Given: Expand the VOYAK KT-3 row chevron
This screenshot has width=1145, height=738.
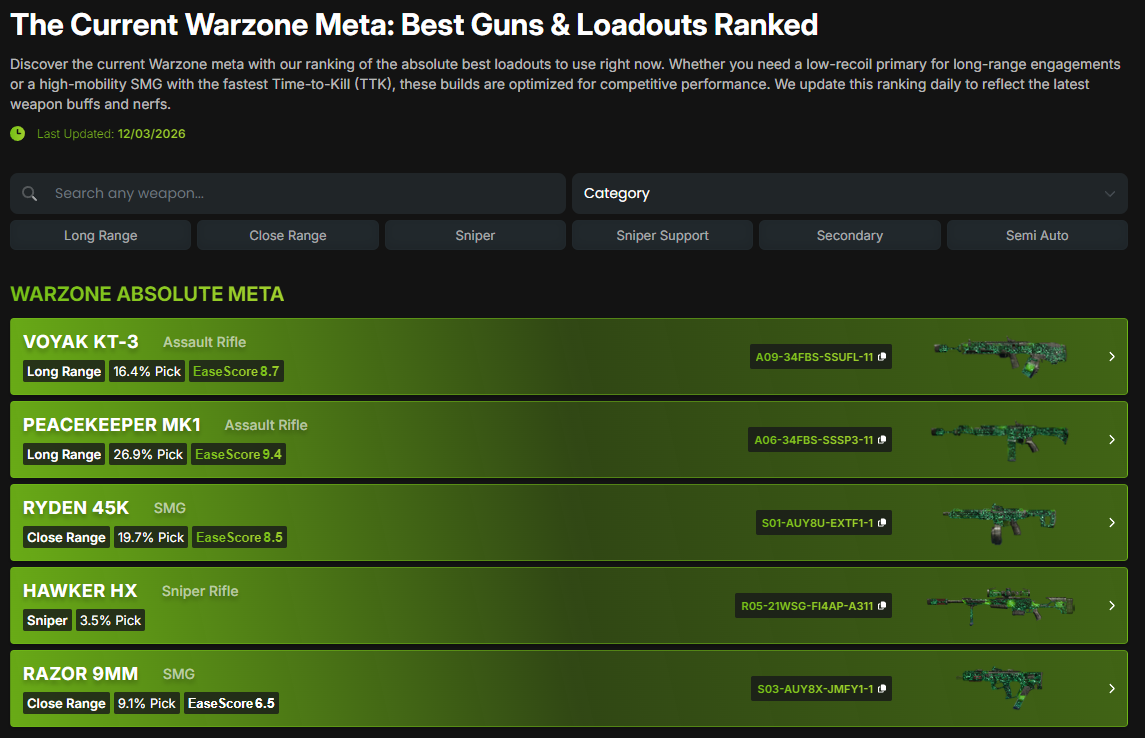Looking at the screenshot, I should pyautogui.click(x=1111, y=357).
